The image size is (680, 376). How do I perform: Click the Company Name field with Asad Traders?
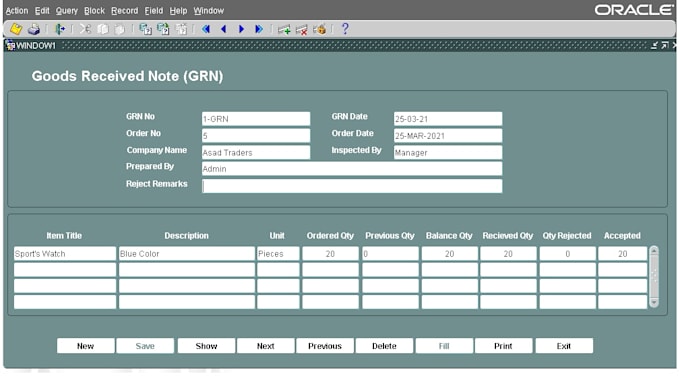click(x=256, y=152)
